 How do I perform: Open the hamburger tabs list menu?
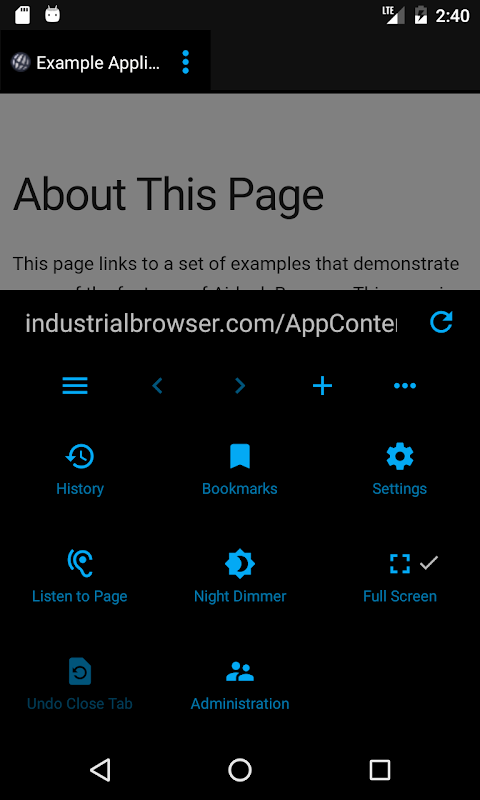(x=75, y=386)
